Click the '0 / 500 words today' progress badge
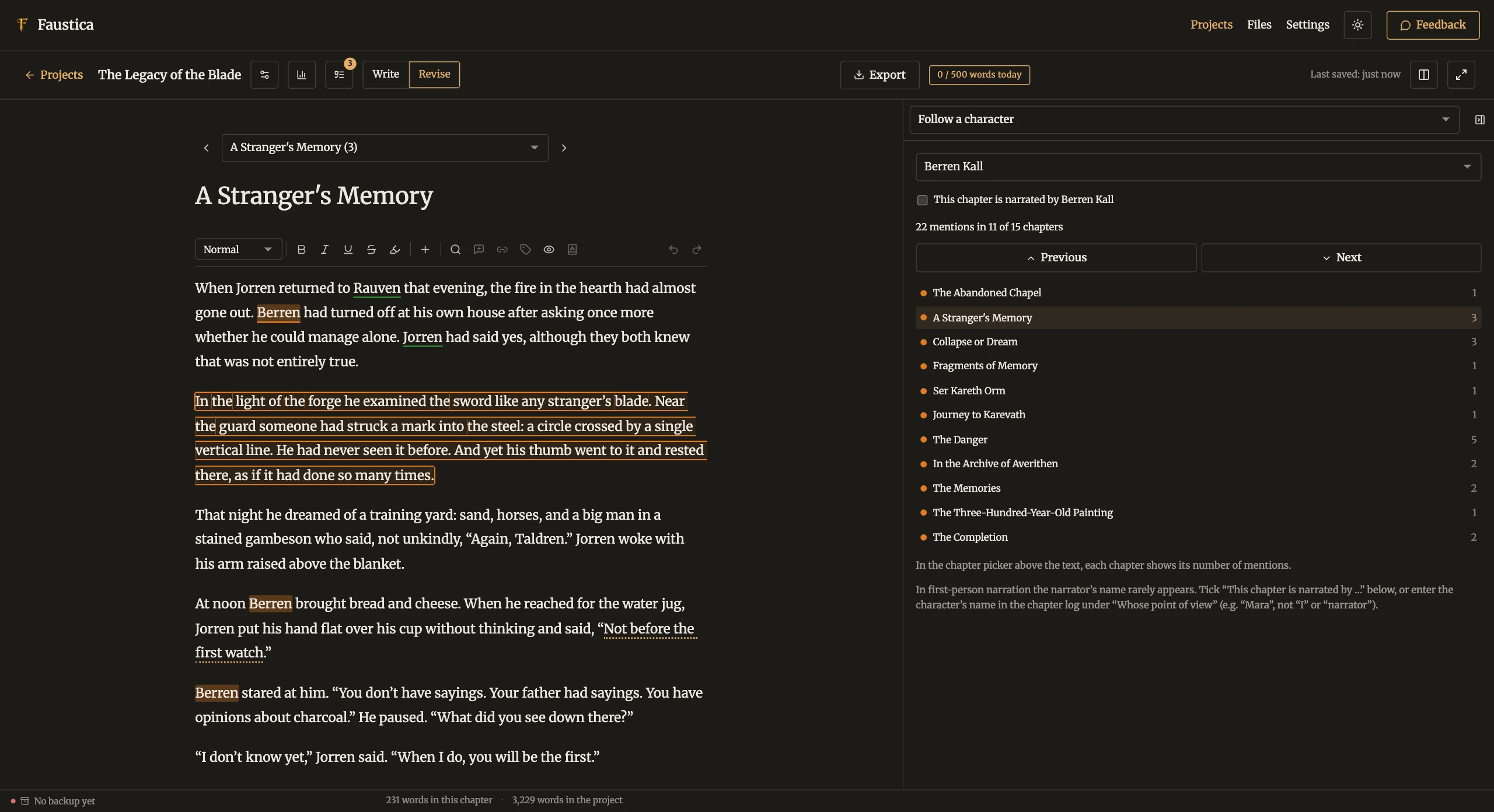Screen dimensions: 1494x812 coord(979,75)
